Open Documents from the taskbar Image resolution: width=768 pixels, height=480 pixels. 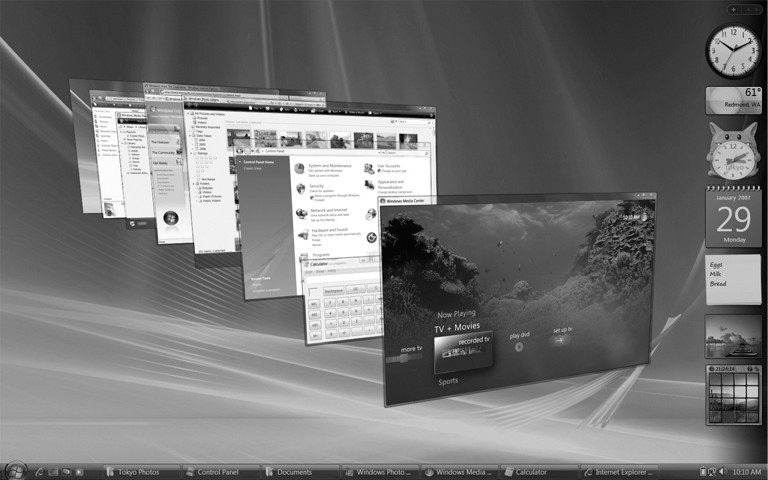[x=295, y=471]
